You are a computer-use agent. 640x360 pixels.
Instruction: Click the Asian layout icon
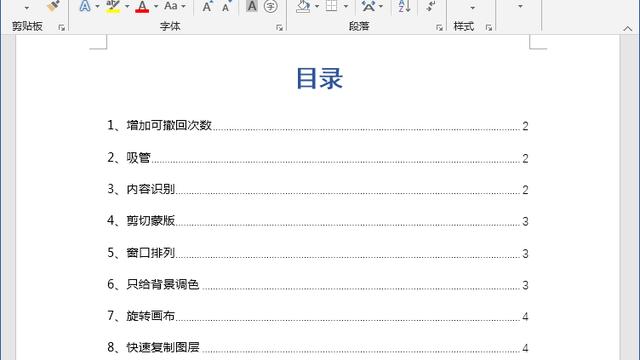(x=368, y=6)
